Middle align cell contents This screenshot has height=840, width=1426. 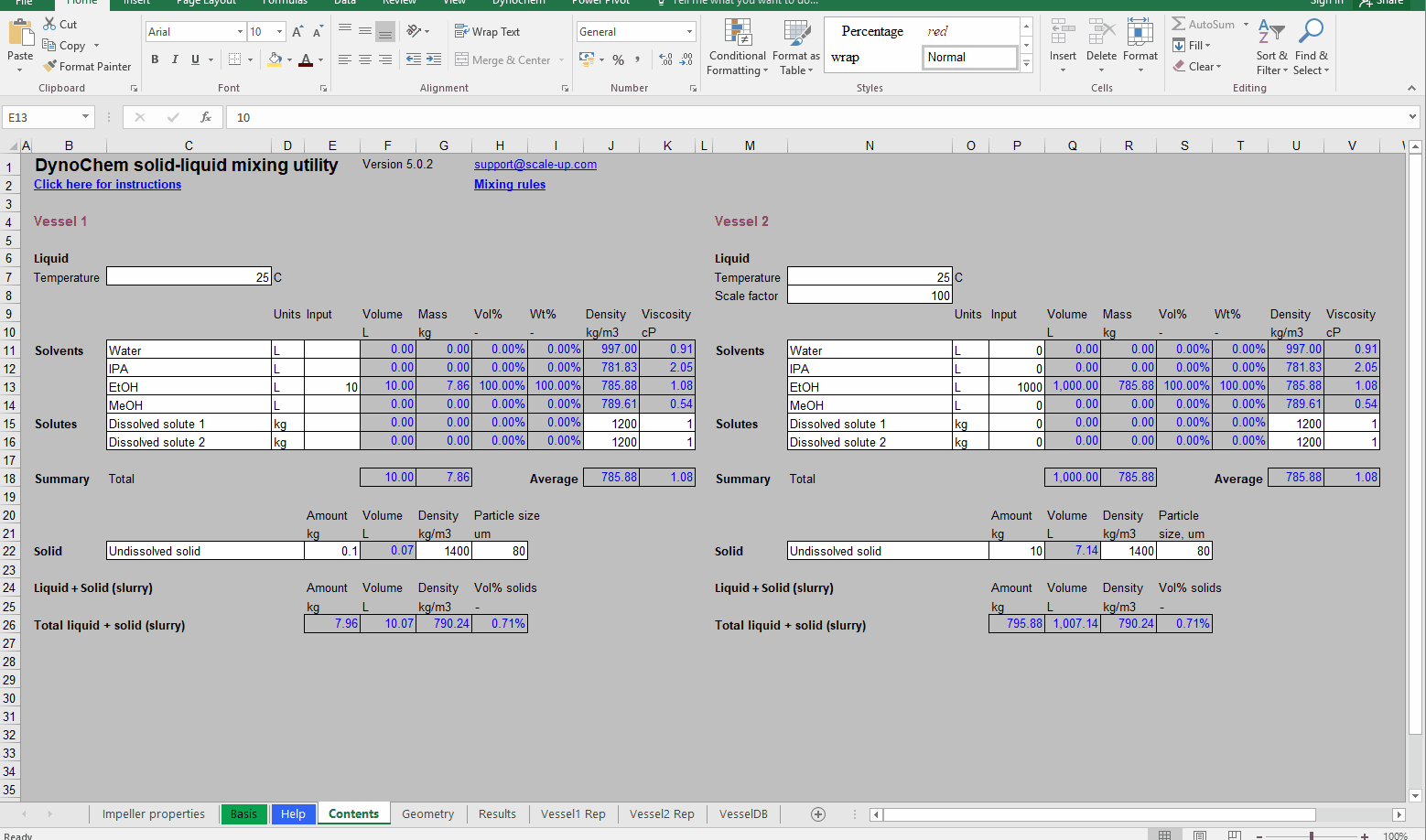pyautogui.click(x=365, y=30)
